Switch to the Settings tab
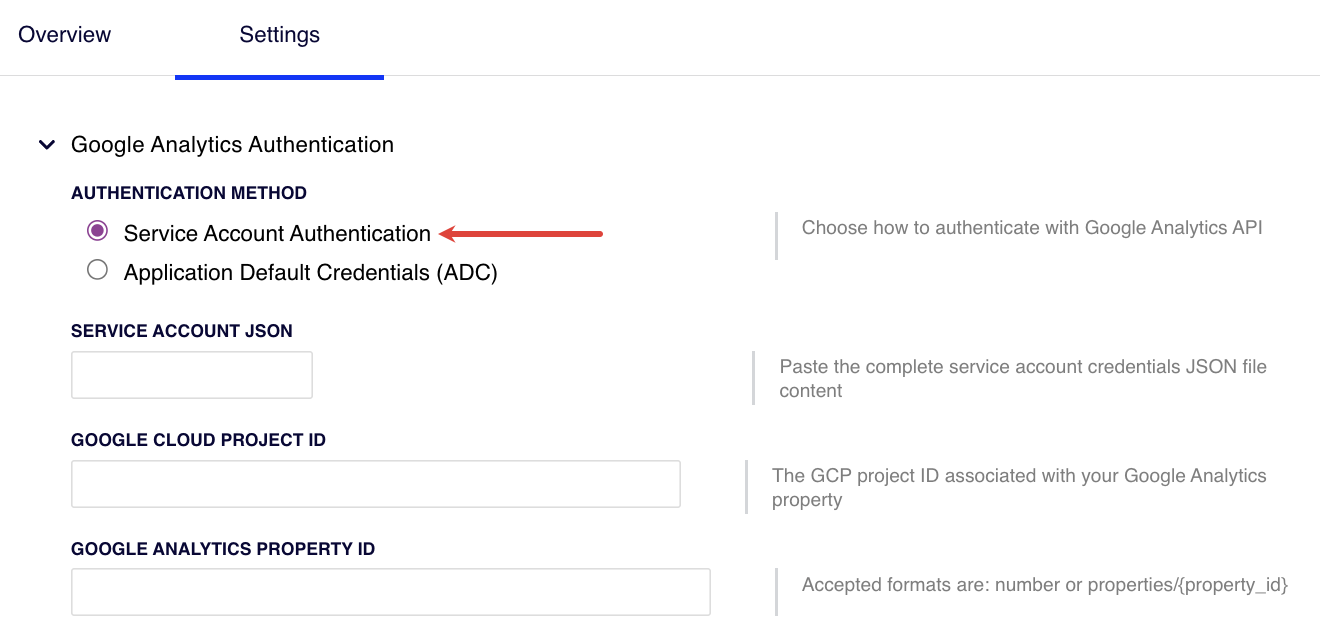The width and height of the screenshot is (1320, 642). point(279,34)
